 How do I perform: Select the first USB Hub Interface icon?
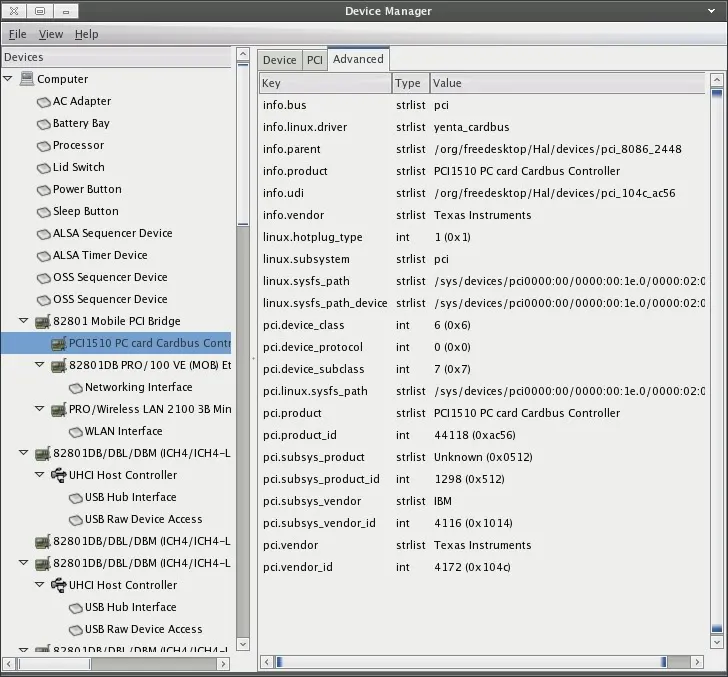75,498
